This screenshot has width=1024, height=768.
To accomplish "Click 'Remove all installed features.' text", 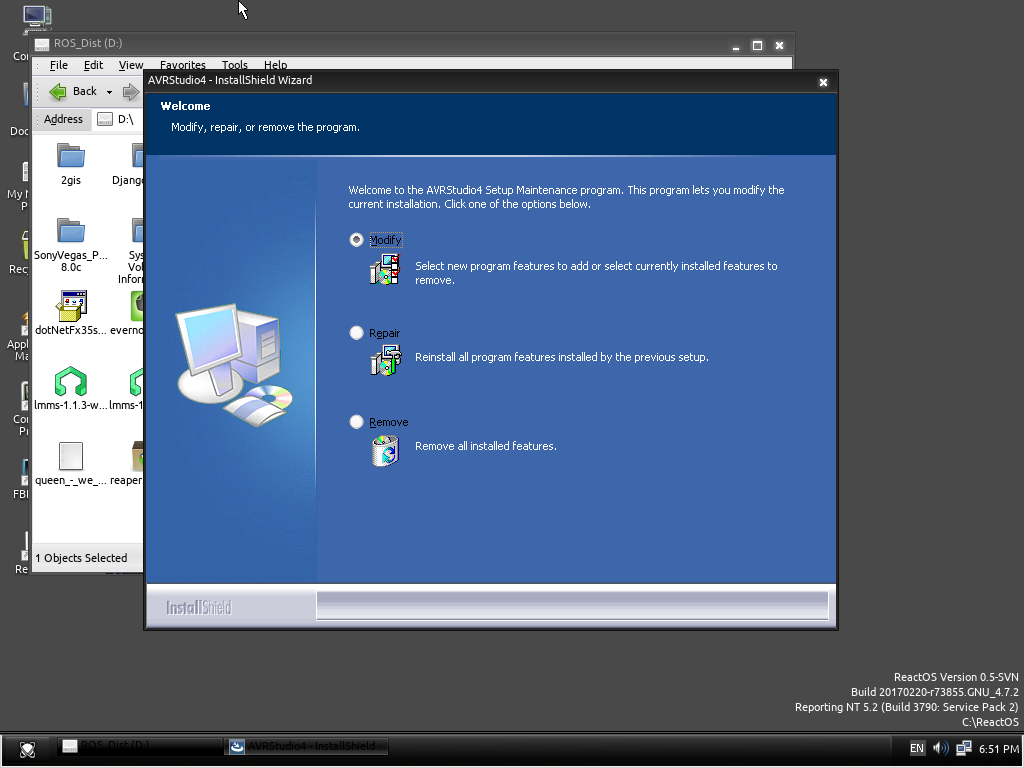I will [486, 446].
